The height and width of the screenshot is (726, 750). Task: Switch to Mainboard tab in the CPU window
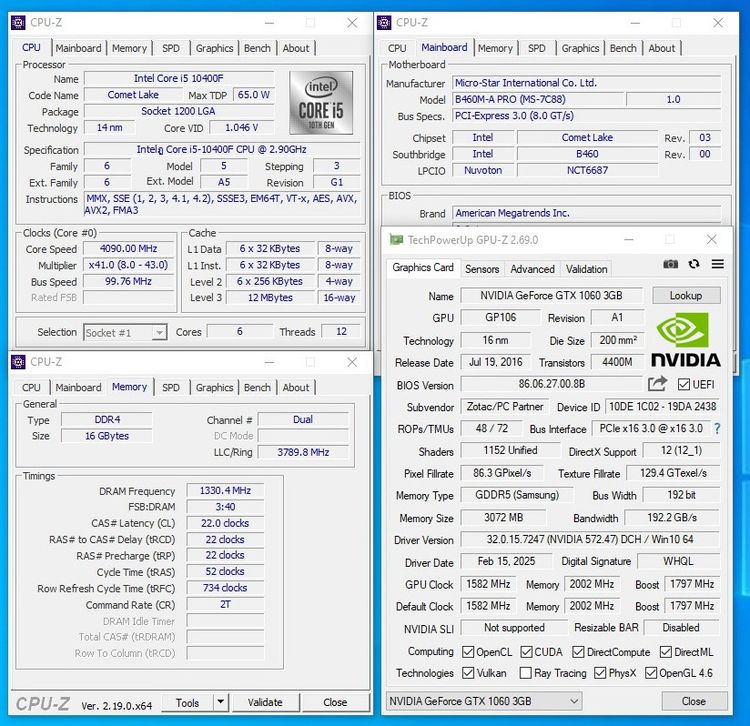[78, 48]
